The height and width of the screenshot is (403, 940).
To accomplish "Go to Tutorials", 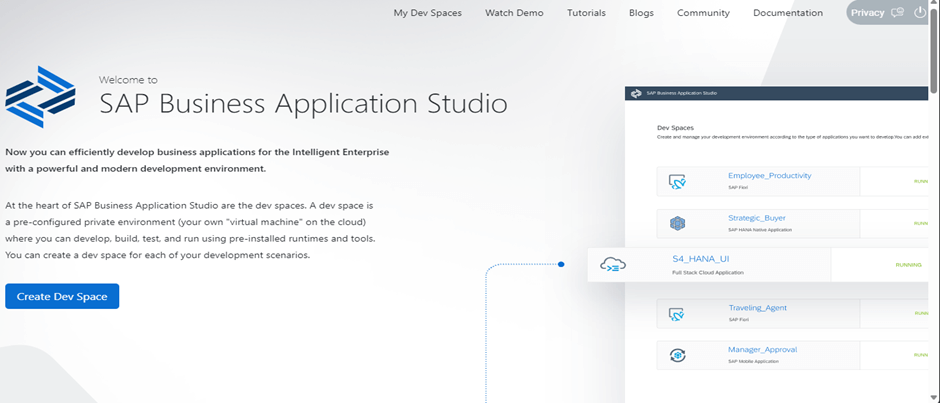I will (x=586, y=13).
